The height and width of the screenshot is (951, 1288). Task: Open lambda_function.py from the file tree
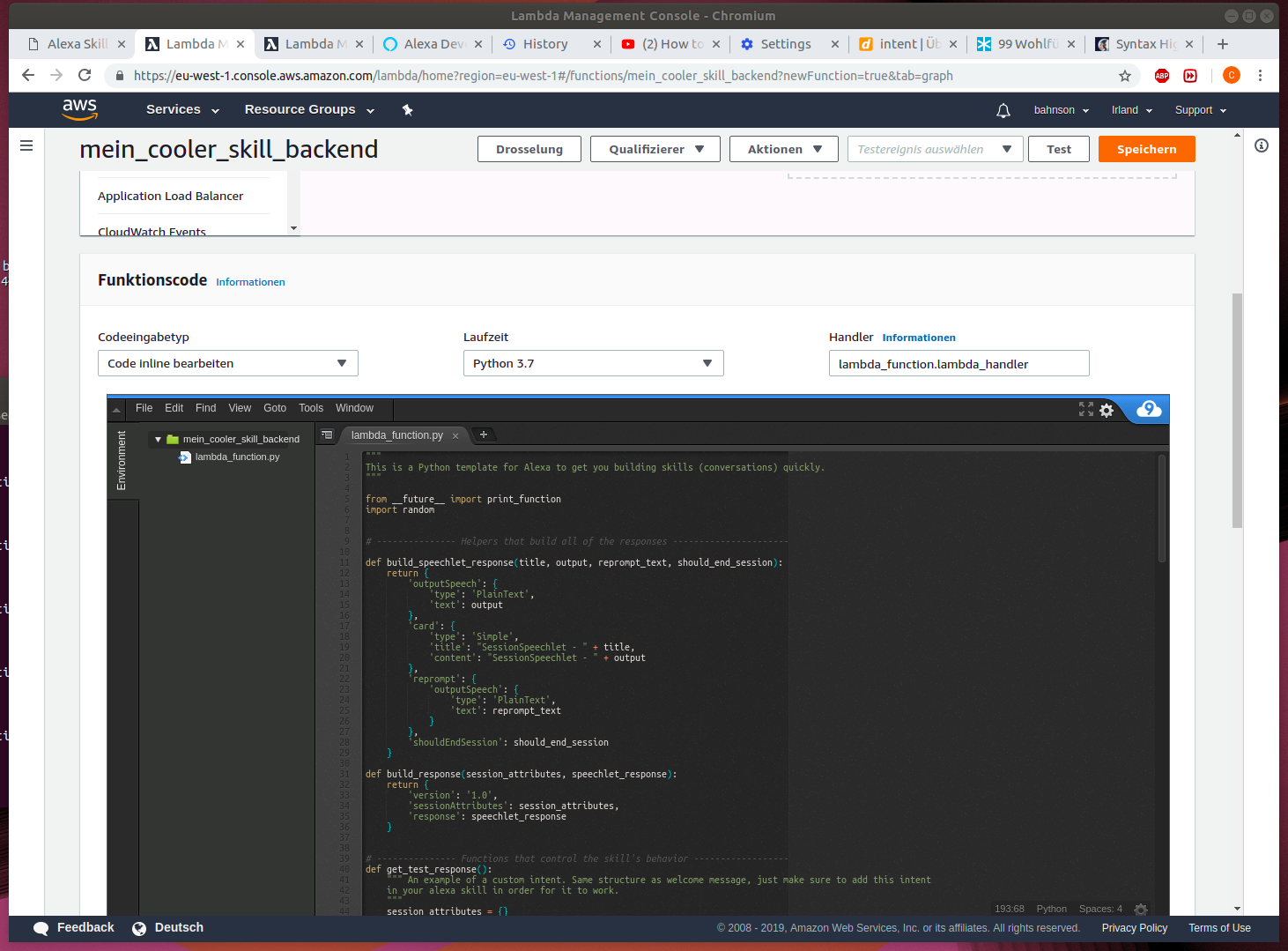pyautogui.click(x=236, y=457)
